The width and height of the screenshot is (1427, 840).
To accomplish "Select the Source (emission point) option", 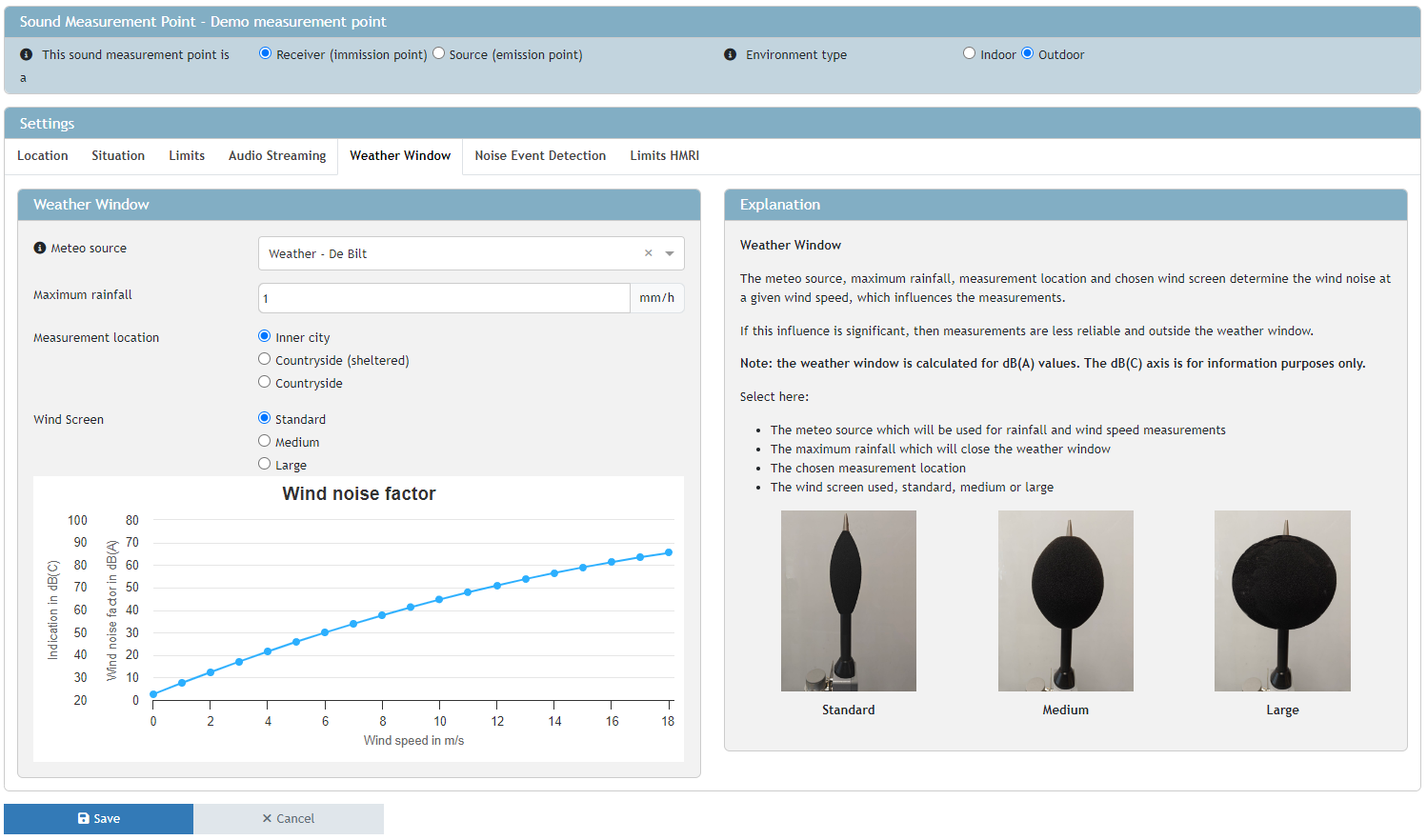I will point(439,54).
